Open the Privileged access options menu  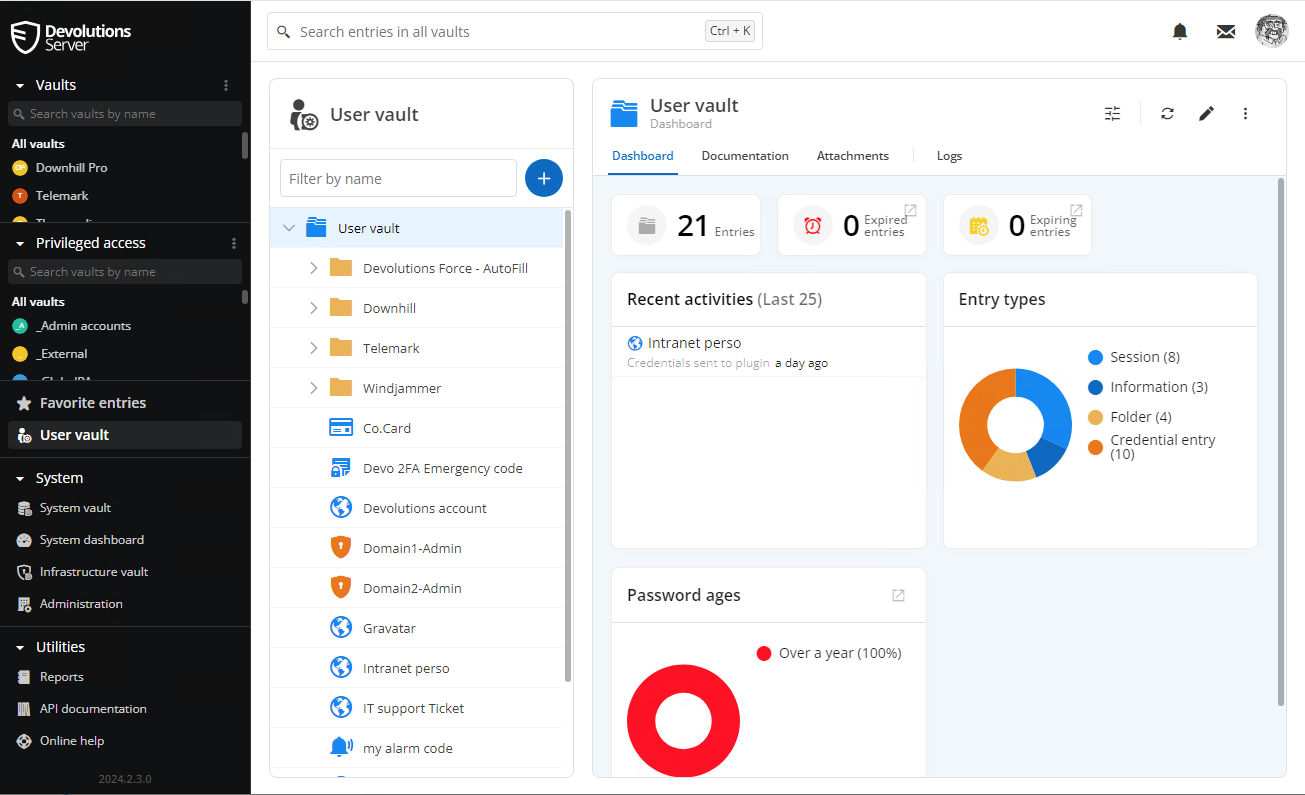click(x=234, y=243)
